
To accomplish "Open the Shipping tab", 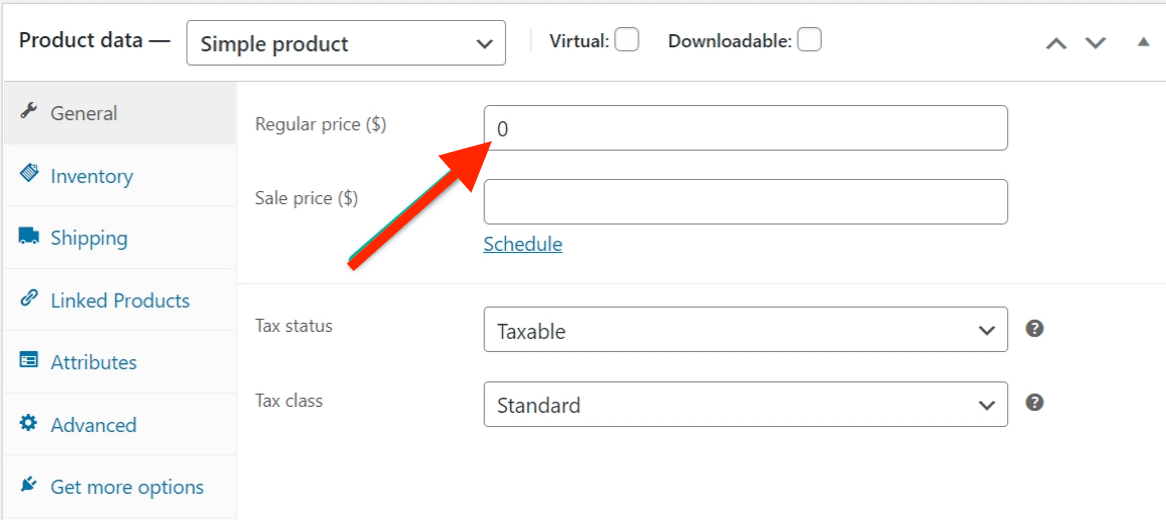I will pyautogui.click(x=89, y=238).
